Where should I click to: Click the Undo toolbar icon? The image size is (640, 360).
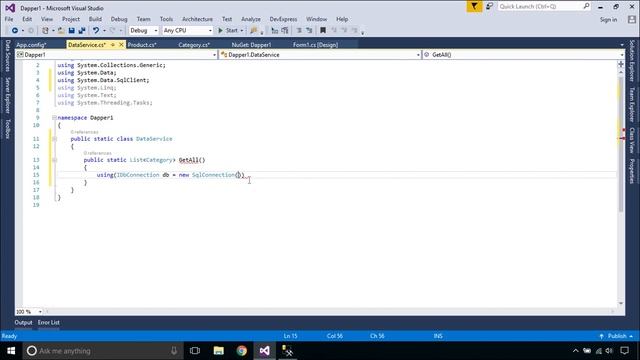coord(96,31)
